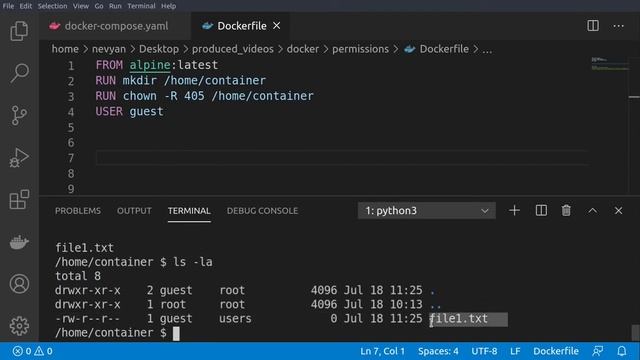Click the editor minimap
This screenshot has height=360, width=640.
(610, 64)
